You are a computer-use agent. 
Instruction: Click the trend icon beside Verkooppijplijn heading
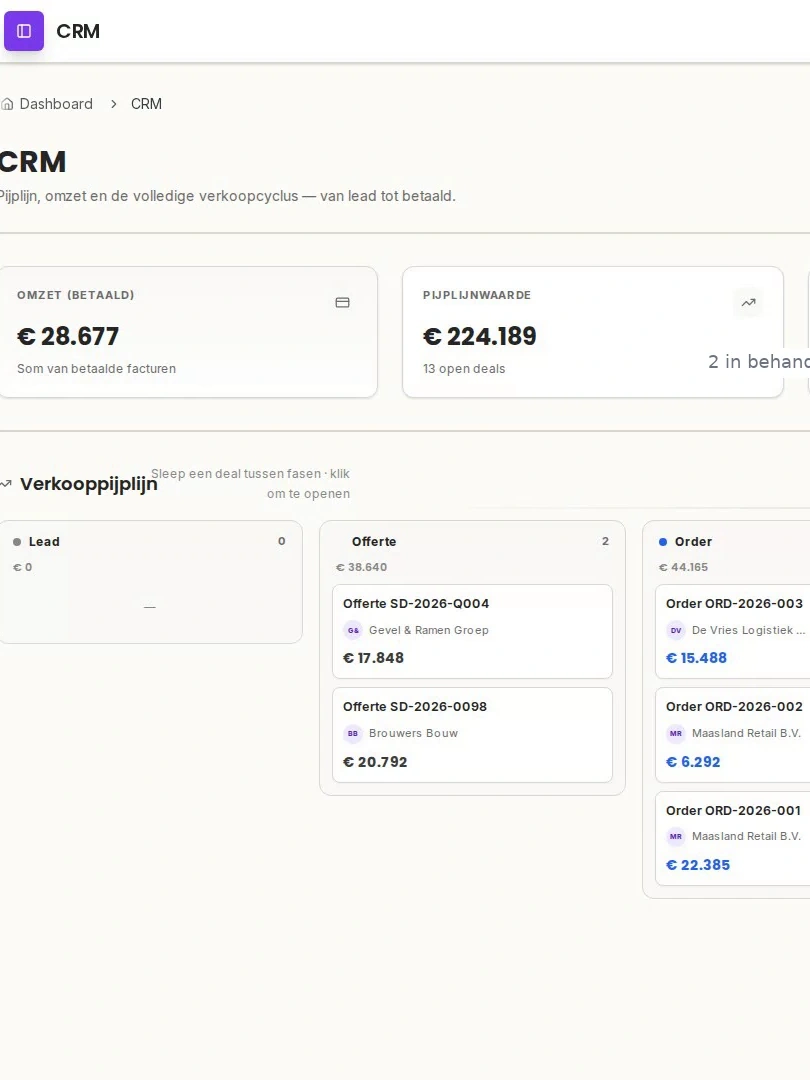6,484
